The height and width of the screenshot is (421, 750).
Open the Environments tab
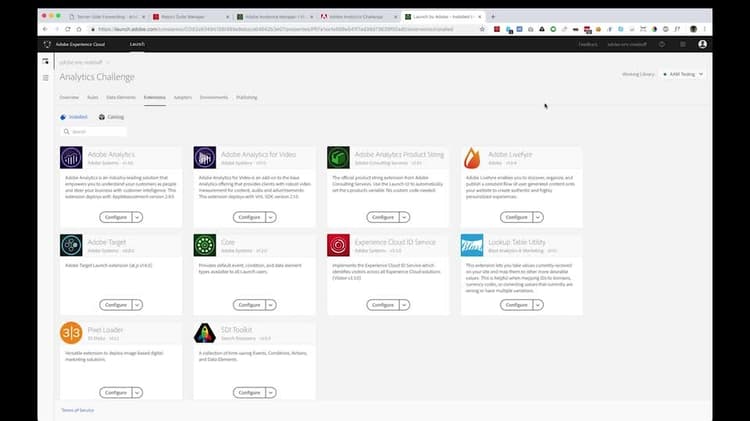click(x=214, y=97)
